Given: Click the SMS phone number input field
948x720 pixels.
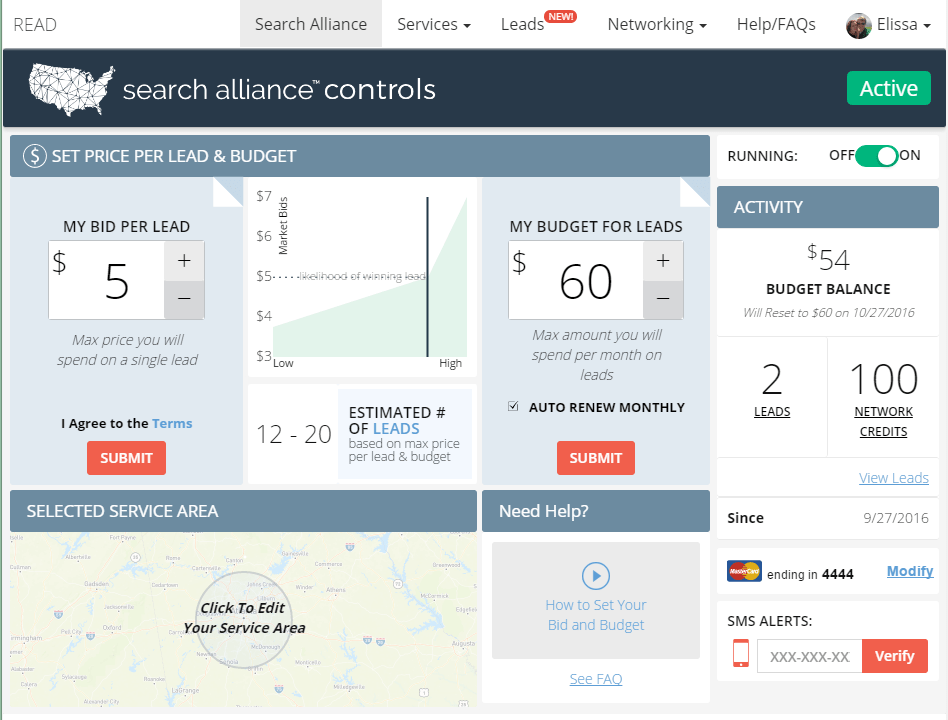Looking at the screenshot, I should click(811, 655).
